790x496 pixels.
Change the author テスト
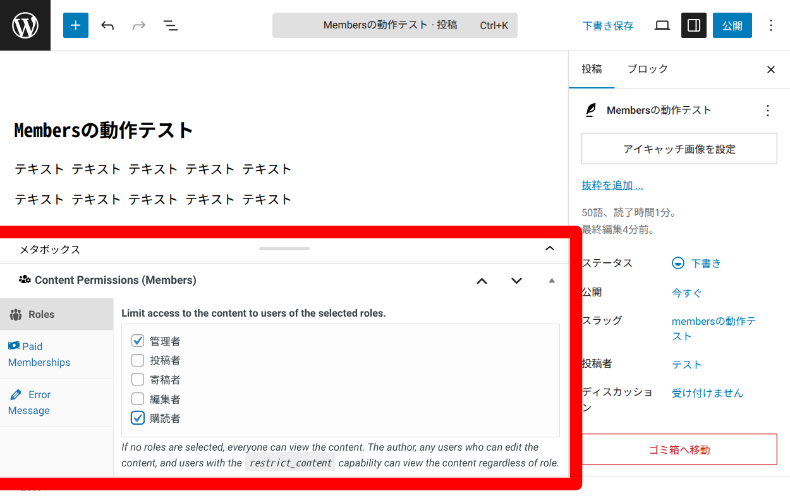tap(686, 364)
